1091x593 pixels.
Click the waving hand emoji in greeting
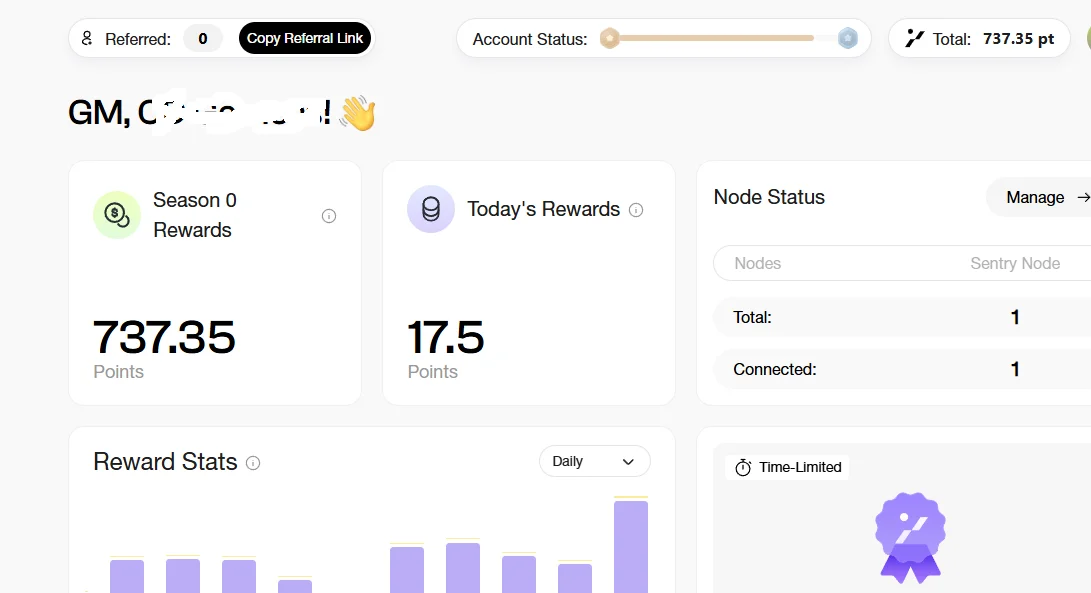pos(357,113)
